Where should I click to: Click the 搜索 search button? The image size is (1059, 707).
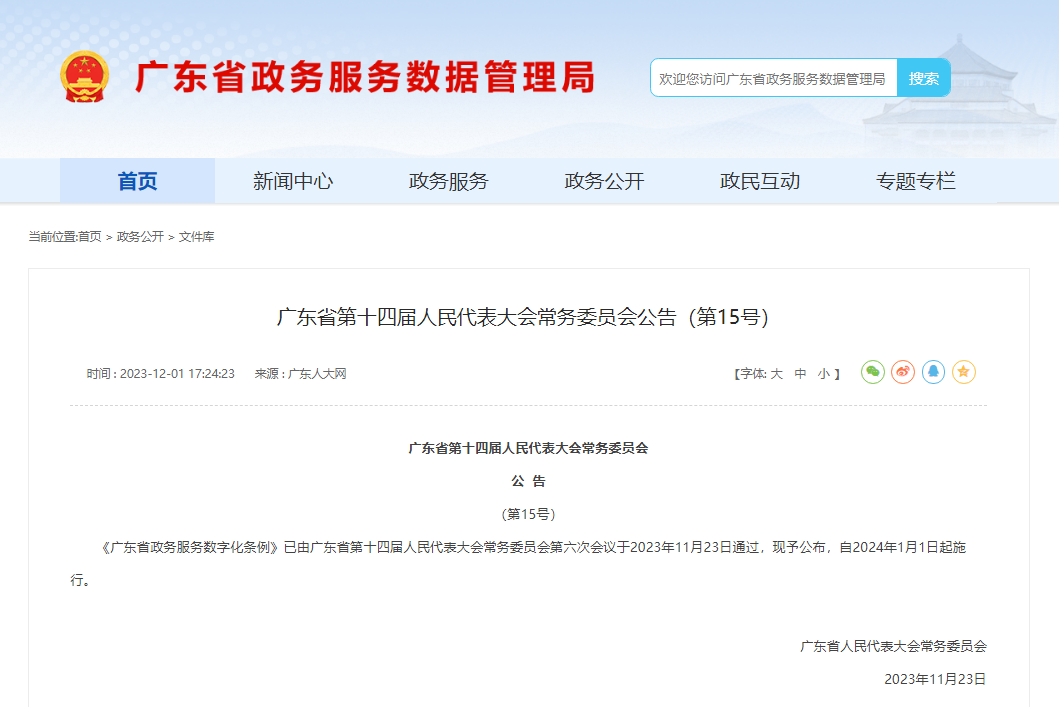(924, 77)
